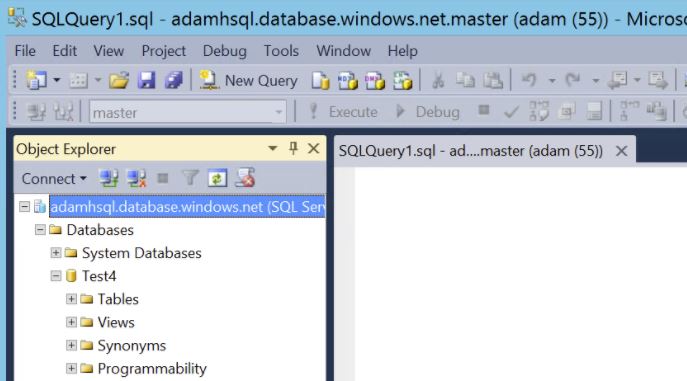
Task: Click the Parse checkmark icon
Action: tap(511, 112)
